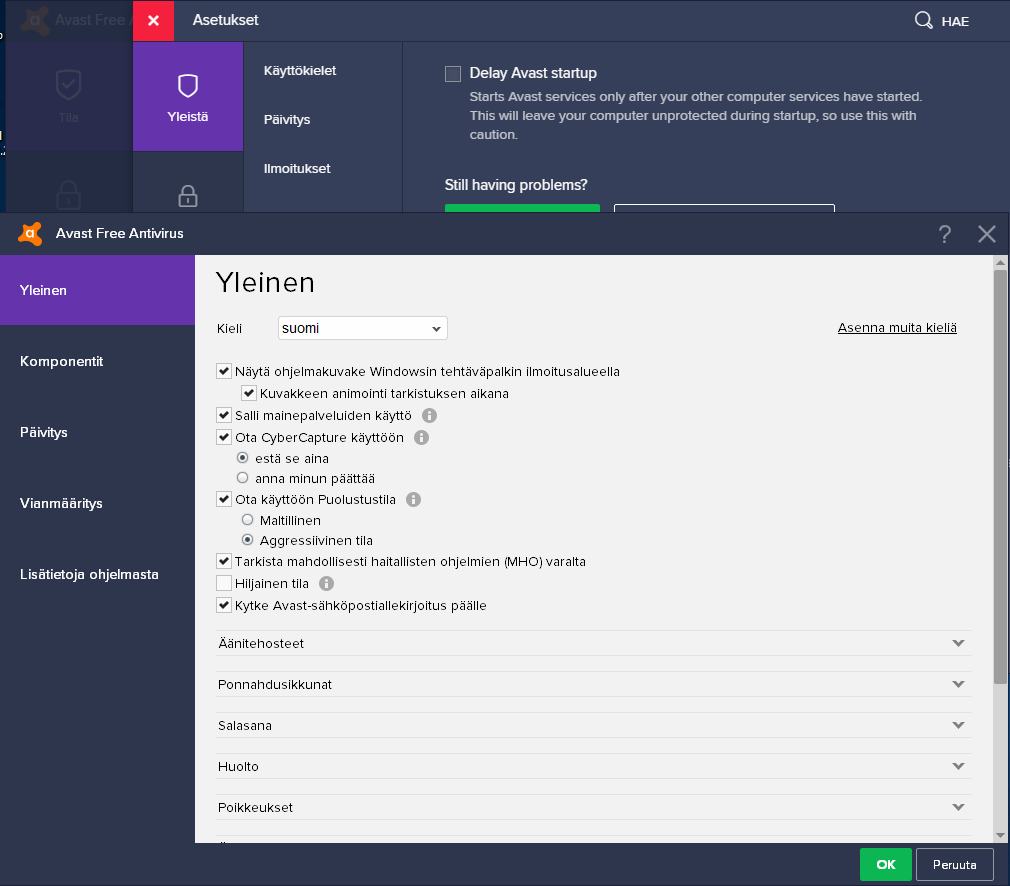Select Päivitys in the background Asetukset menu
The image size is (1010, 886).
point(287,120)
